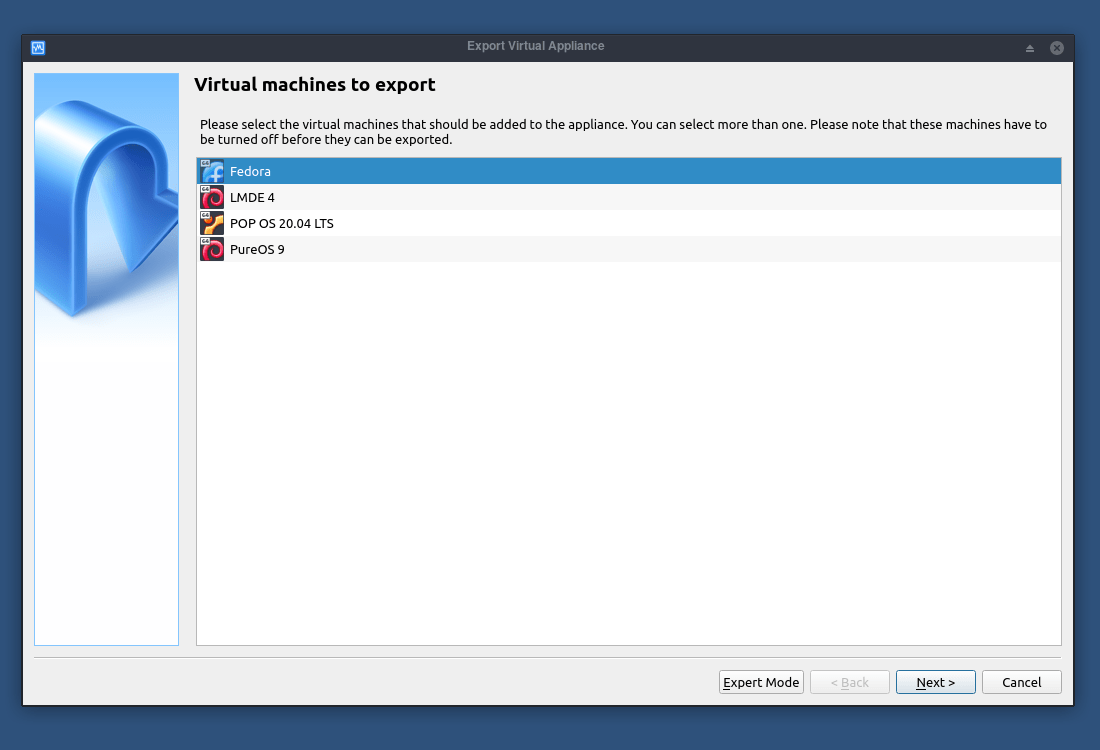Click the Export Virtual Appliance title text
1100x750 pixels.
(535, 46)
